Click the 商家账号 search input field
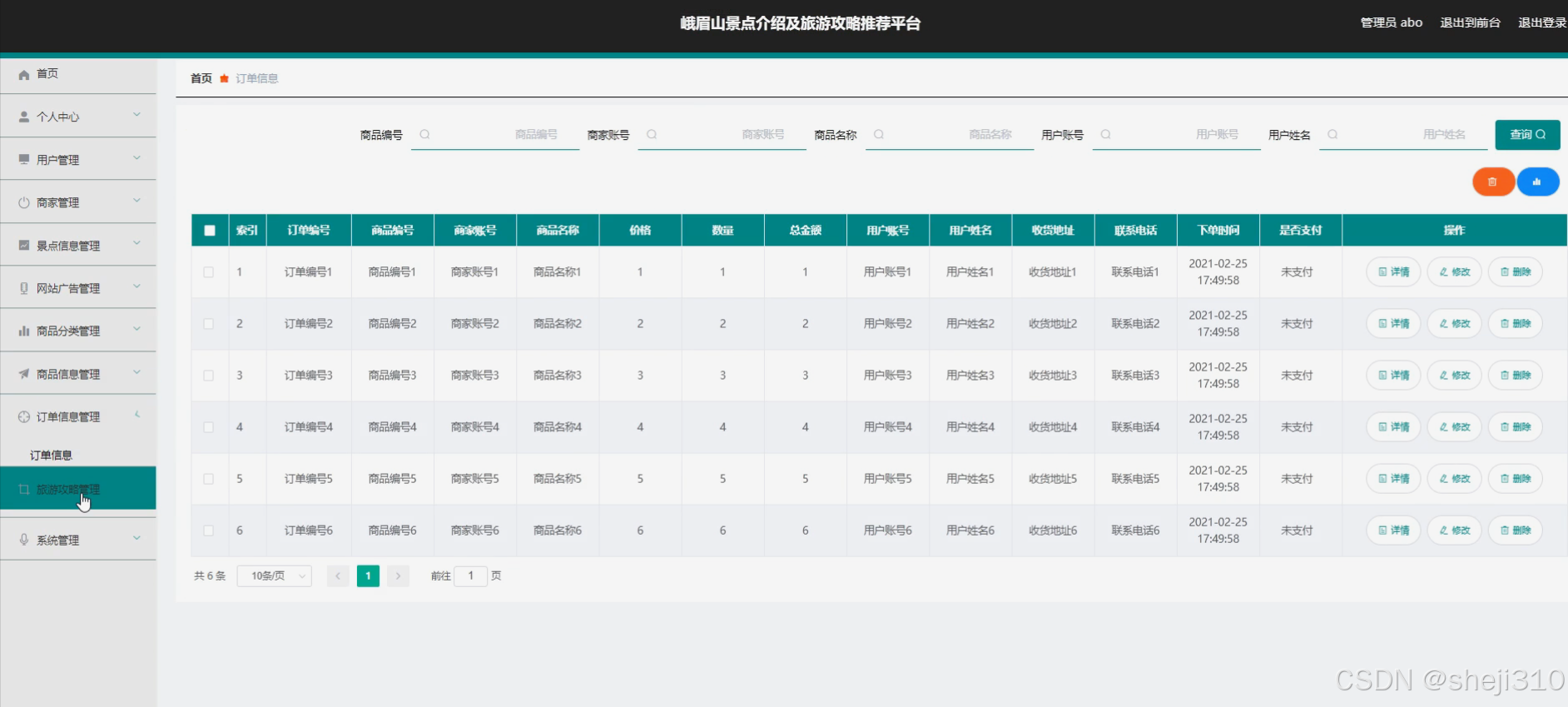 pyautogui.click(x=722, y=135)
